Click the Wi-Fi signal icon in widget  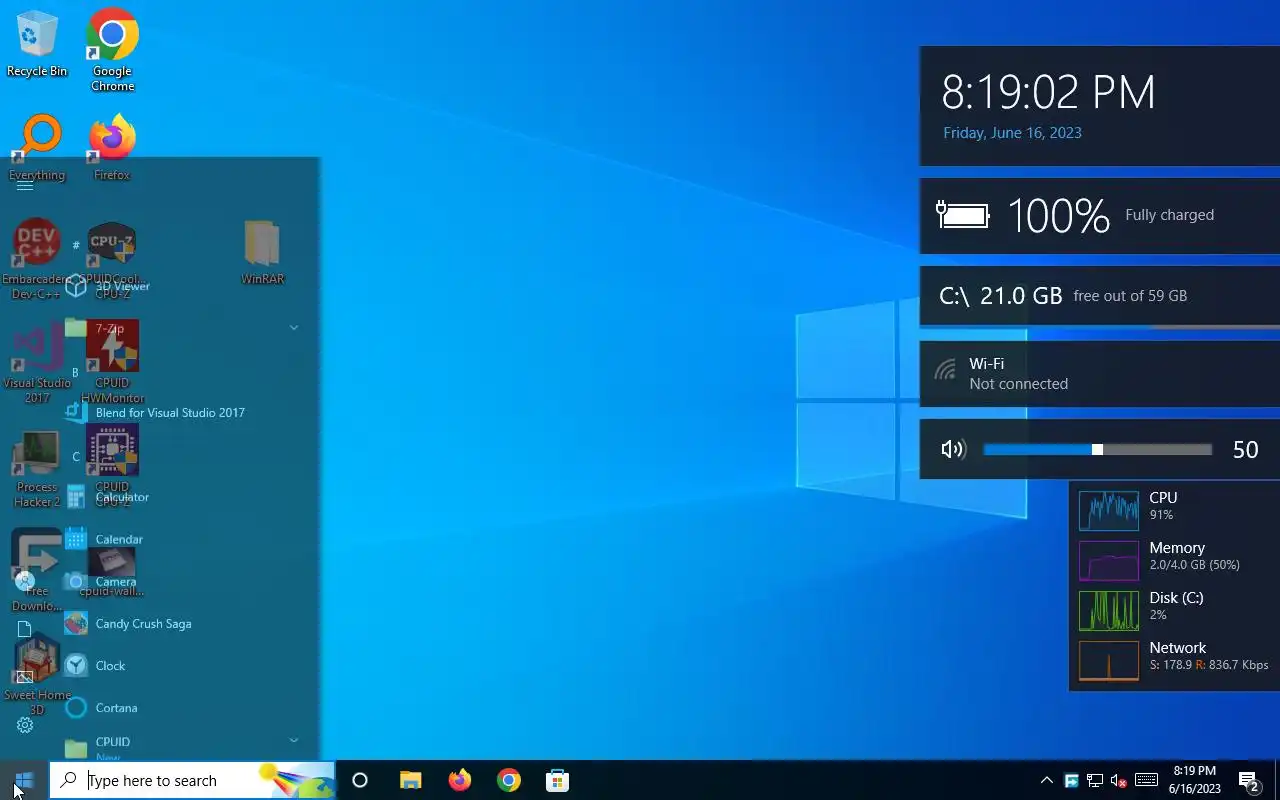[x=945, y=371]
